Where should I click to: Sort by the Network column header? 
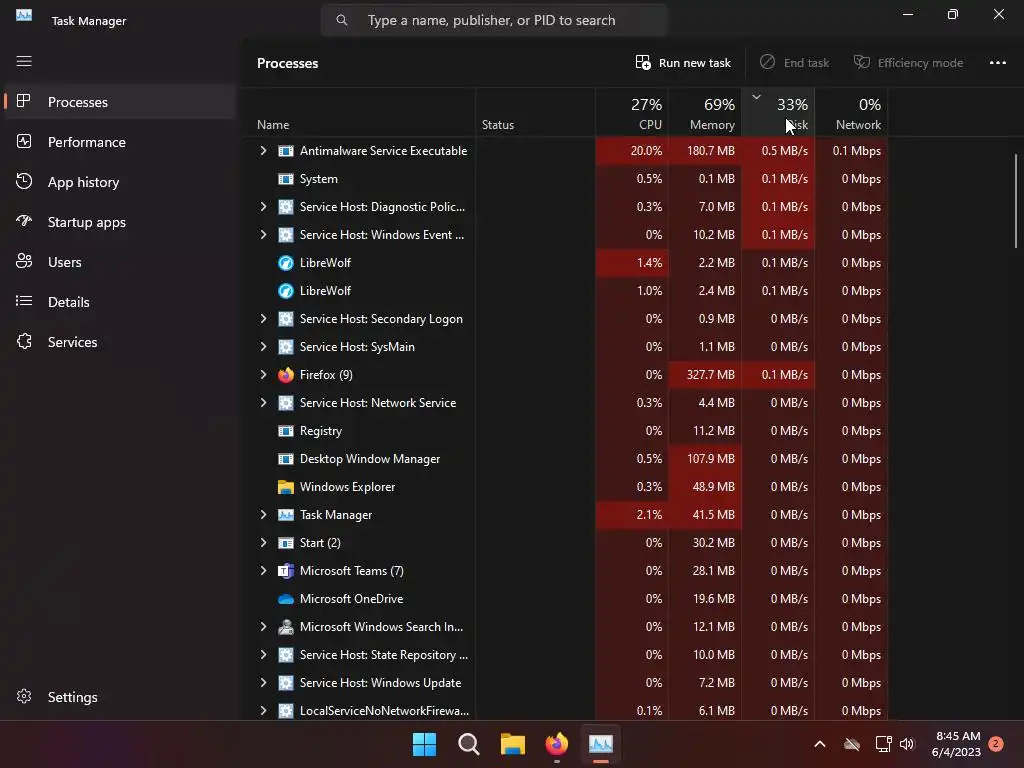pos(851,112)
